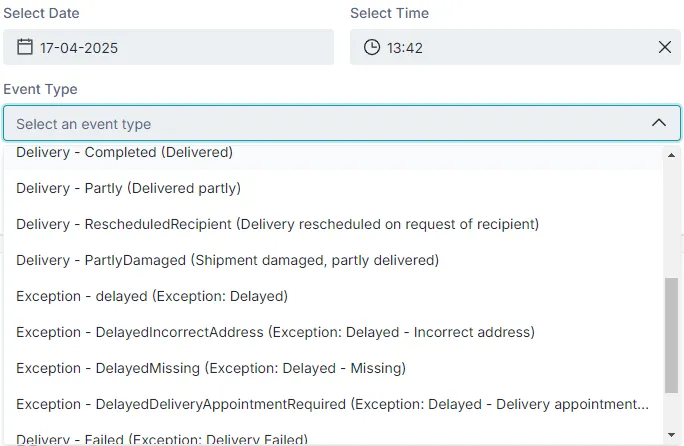Click the Event Type label

click(40, 89)
